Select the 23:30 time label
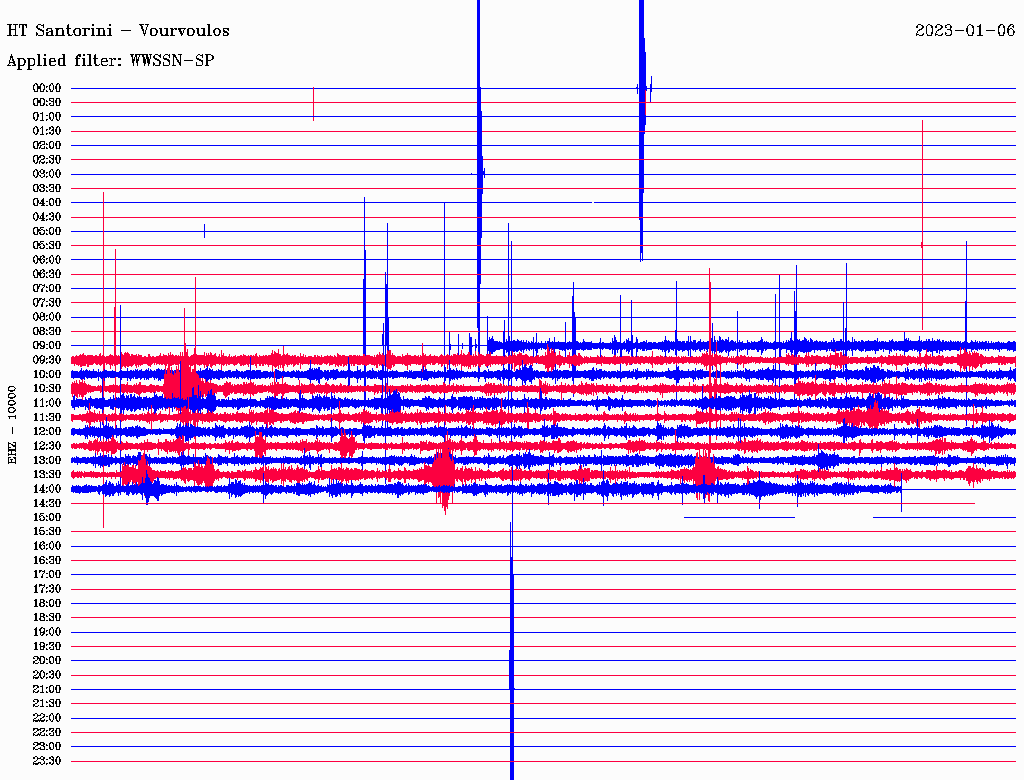The image size is (1024, 780). pyautogui.click(x=46, y=761)
